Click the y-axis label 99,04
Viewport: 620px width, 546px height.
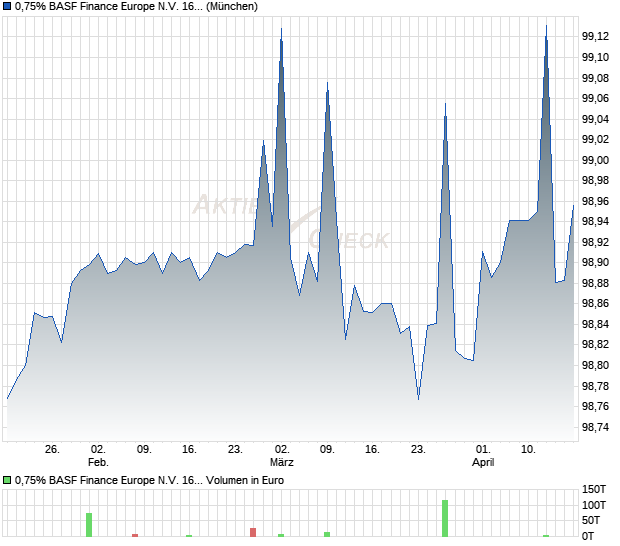(595, 119)
